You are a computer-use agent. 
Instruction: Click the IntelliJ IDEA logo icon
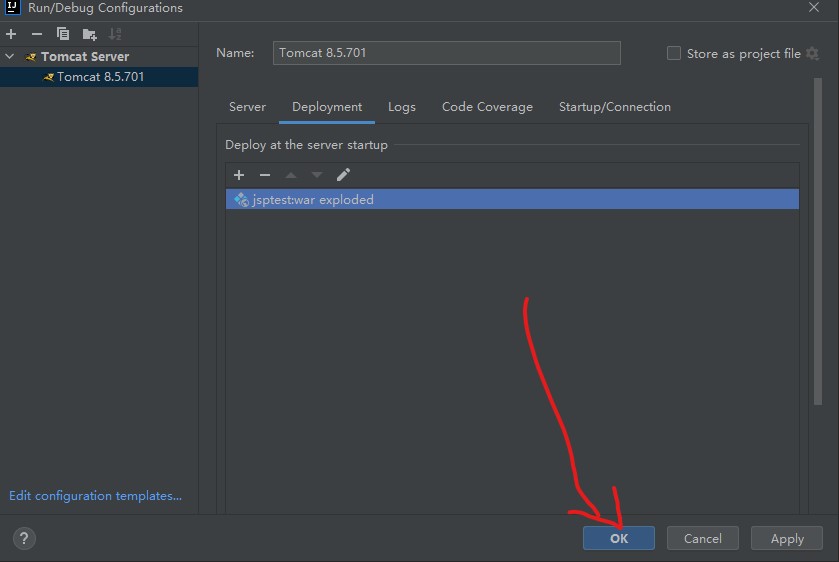point(12,7)
